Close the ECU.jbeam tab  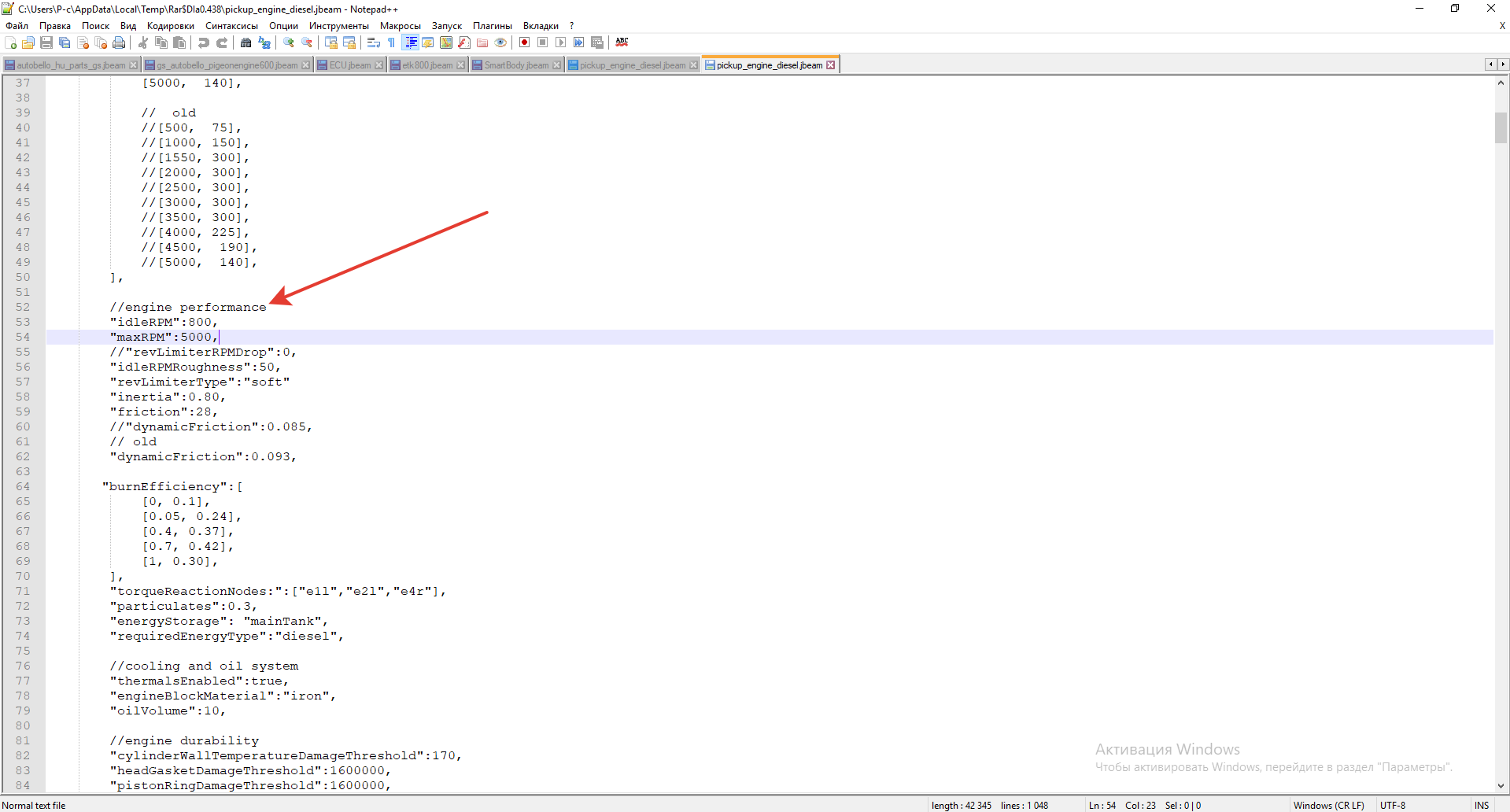[379, 65]
